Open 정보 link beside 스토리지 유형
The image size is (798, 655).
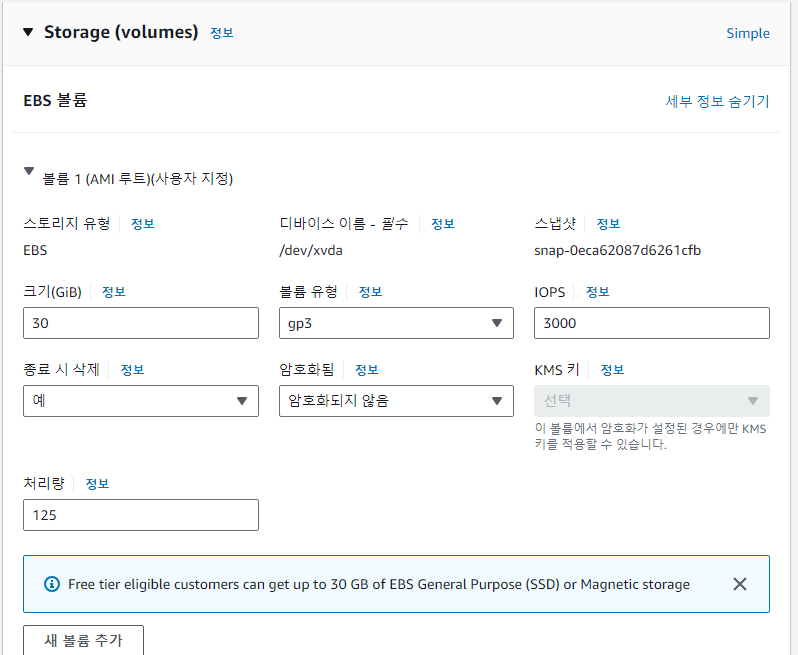[142, 224]
